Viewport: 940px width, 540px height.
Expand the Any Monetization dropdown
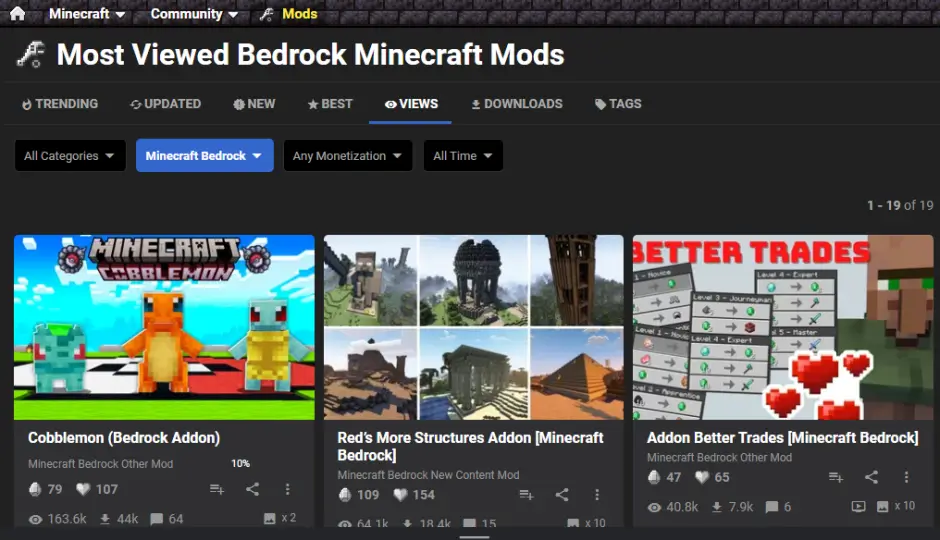click(x=348, y=156)
